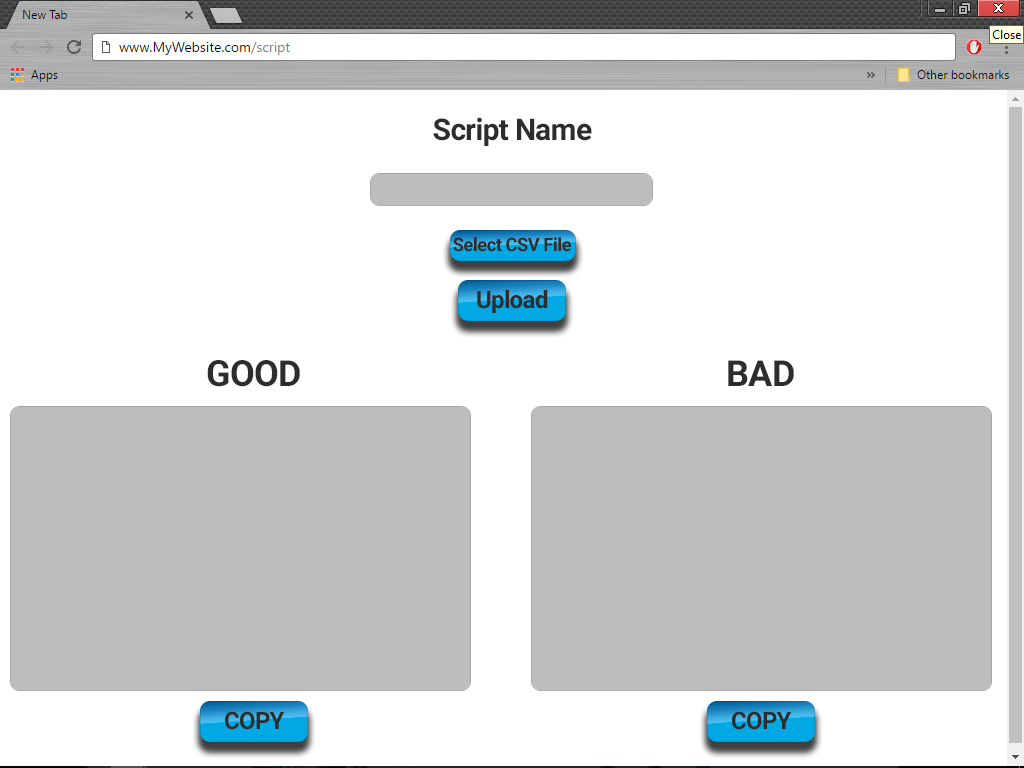Screen dimensions: 1024x768
Task: Close the browser window
Action: 999,8
